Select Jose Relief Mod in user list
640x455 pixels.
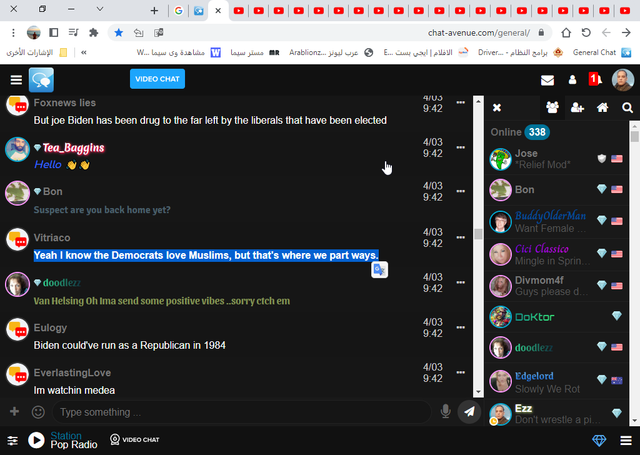pyautogui.click(x=556, y=159)
